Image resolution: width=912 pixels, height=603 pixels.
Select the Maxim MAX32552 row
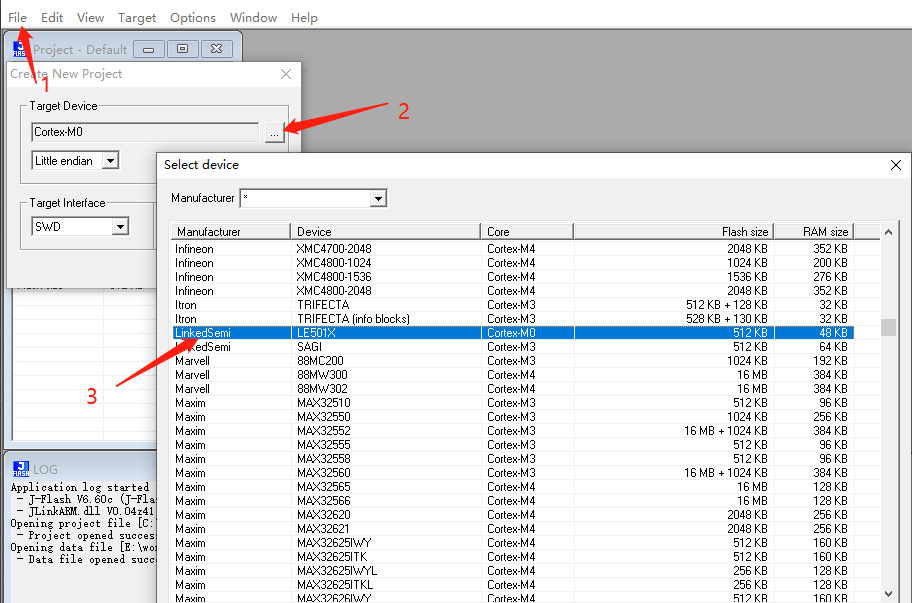(514, 431)
